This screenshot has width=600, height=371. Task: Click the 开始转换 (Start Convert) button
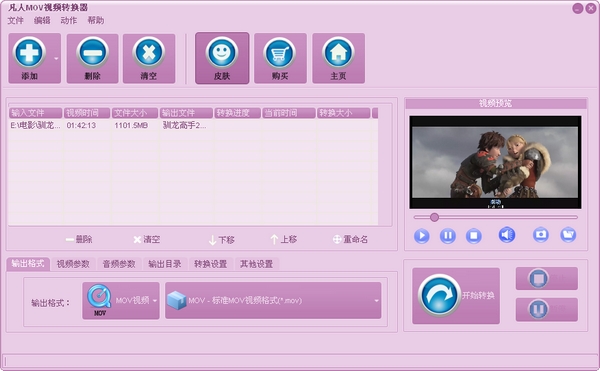point(456,296)
